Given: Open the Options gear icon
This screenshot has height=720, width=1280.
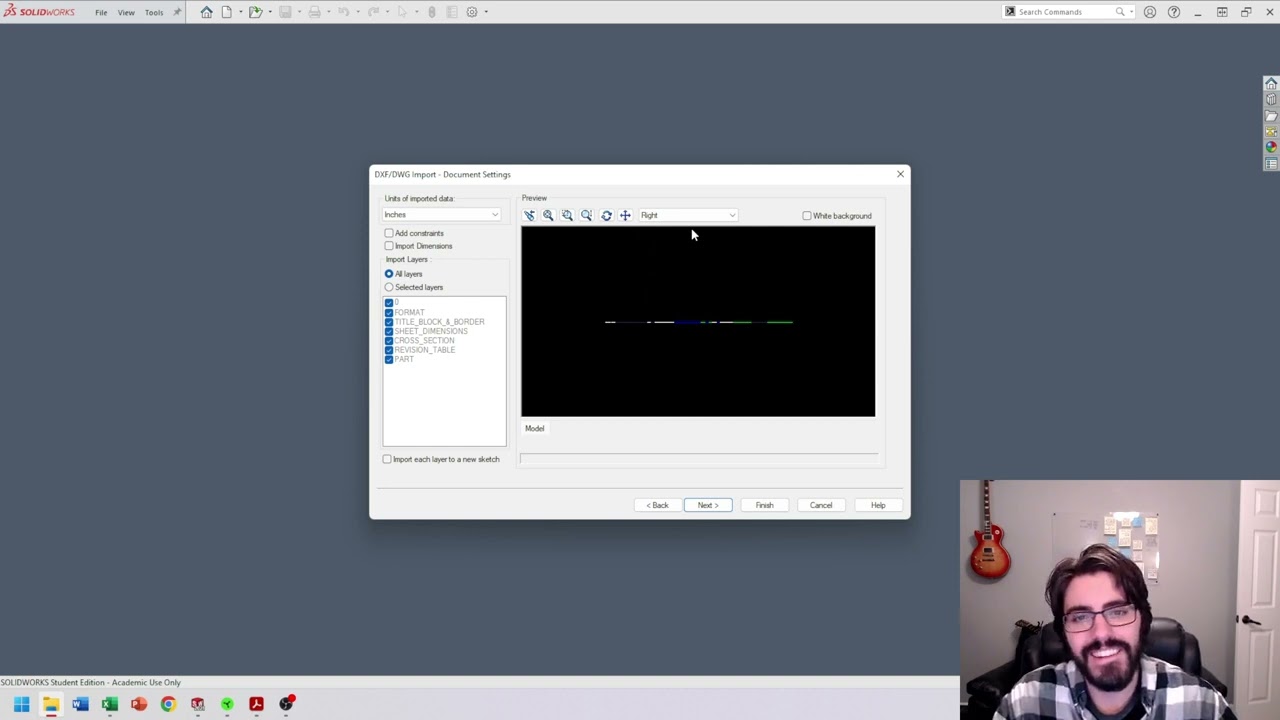Looking at the screenshot, I should 472,12.
